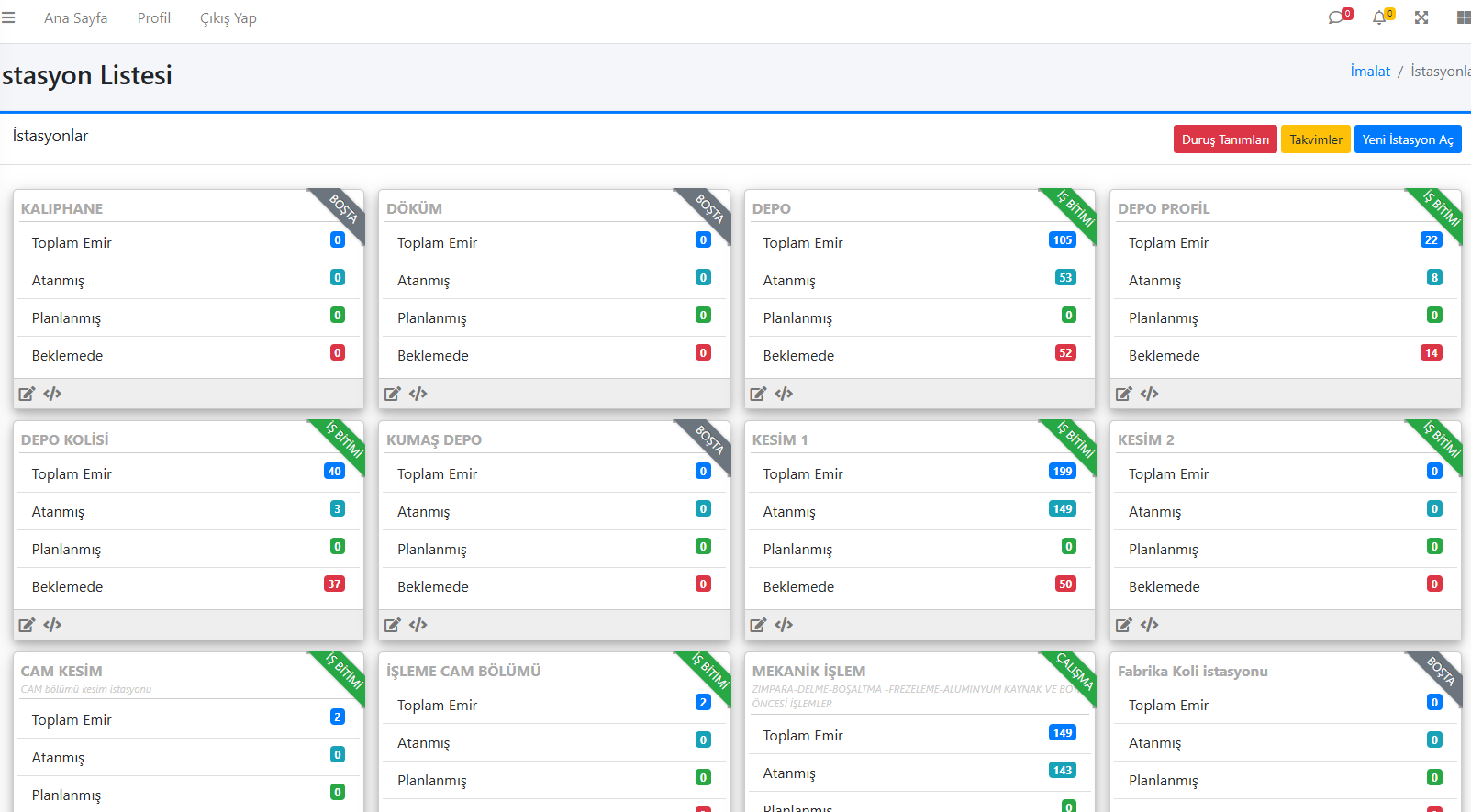Screen dimensions: 1471x812
Task: Click edit icon on DEPO KOLİSİ card
Action: click(27, 625)
